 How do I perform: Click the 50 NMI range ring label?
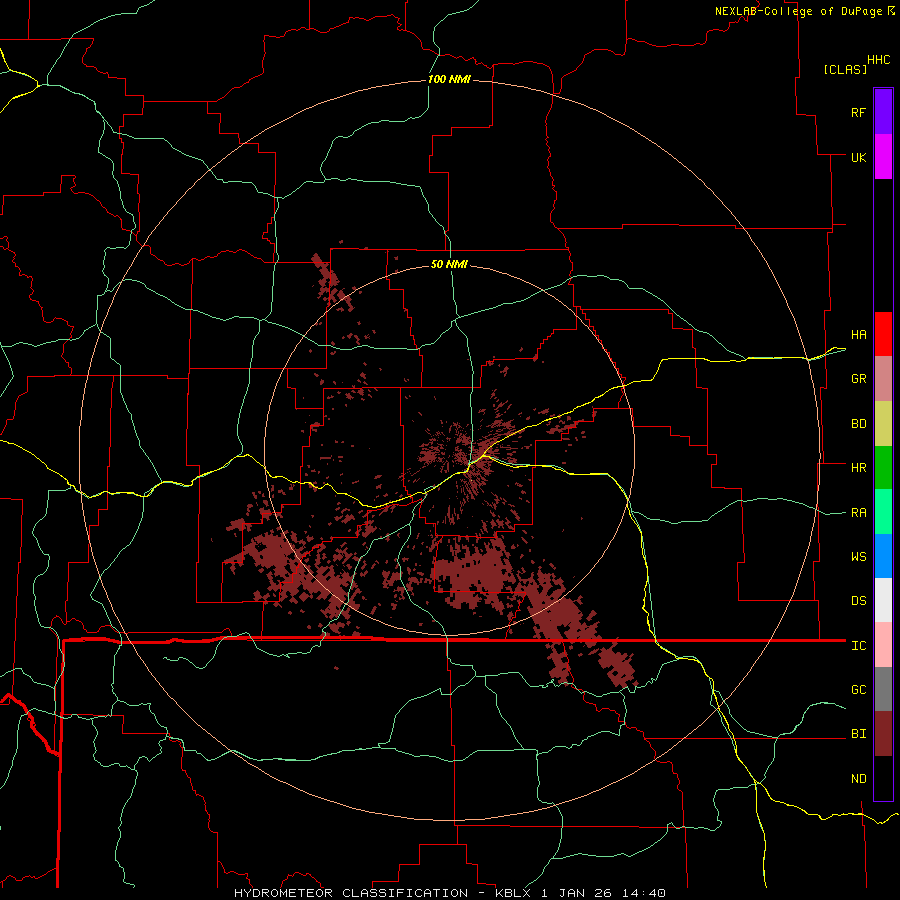pos(449,264)
